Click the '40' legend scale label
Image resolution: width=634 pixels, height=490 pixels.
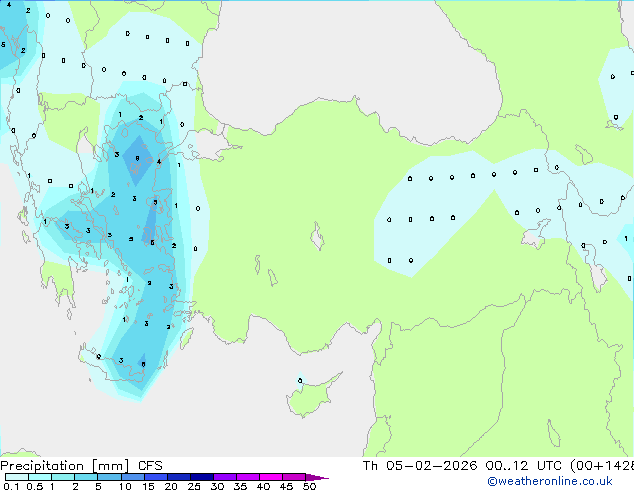click(x=263, y=486)
